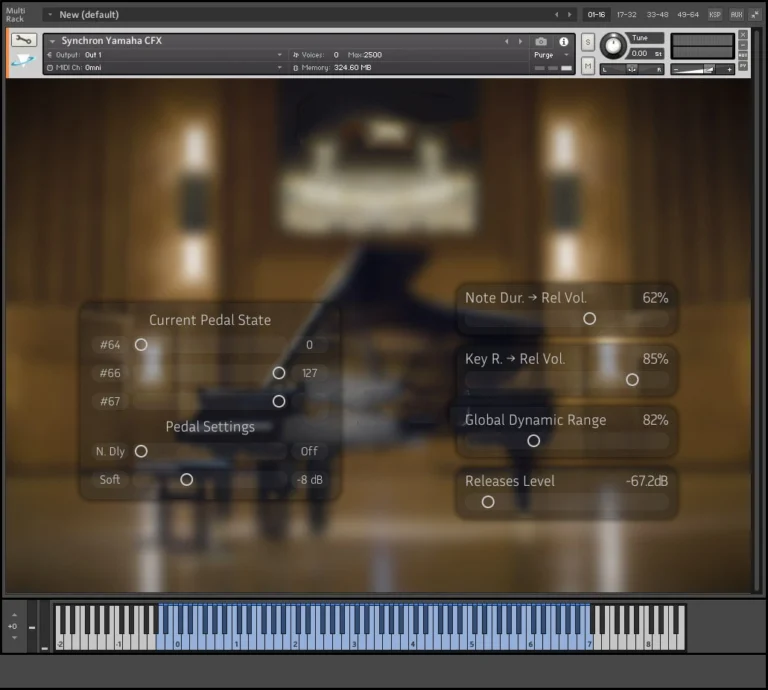
Task: Show the AUX sends panel
Action: [x=736, y=15]
